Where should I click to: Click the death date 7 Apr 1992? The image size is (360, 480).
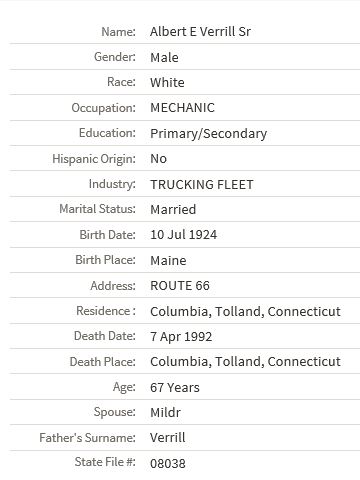(x=181, y=336)
